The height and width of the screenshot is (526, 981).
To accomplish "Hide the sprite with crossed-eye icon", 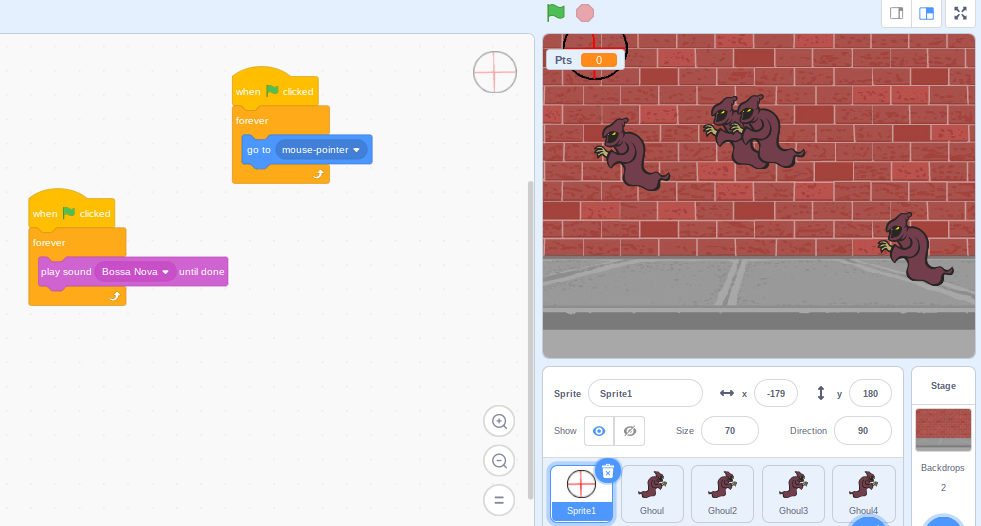I will 629,431.
